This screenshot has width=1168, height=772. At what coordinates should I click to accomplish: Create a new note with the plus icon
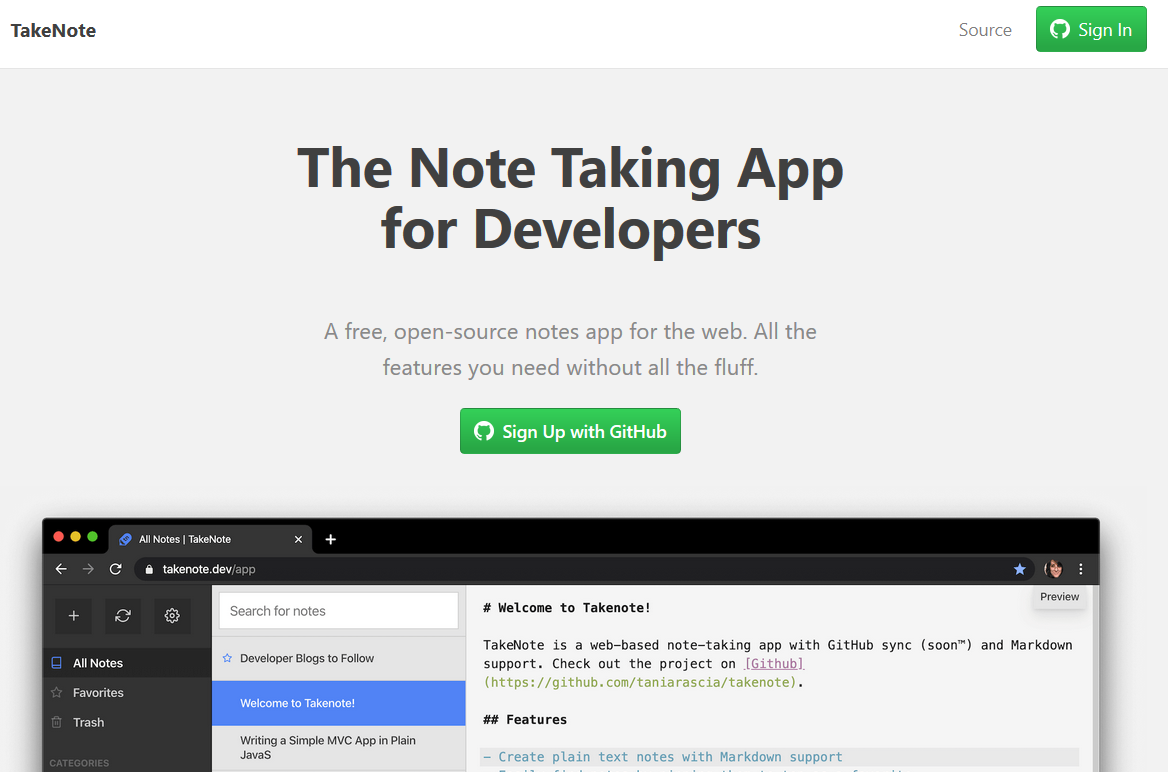point(73,616)
